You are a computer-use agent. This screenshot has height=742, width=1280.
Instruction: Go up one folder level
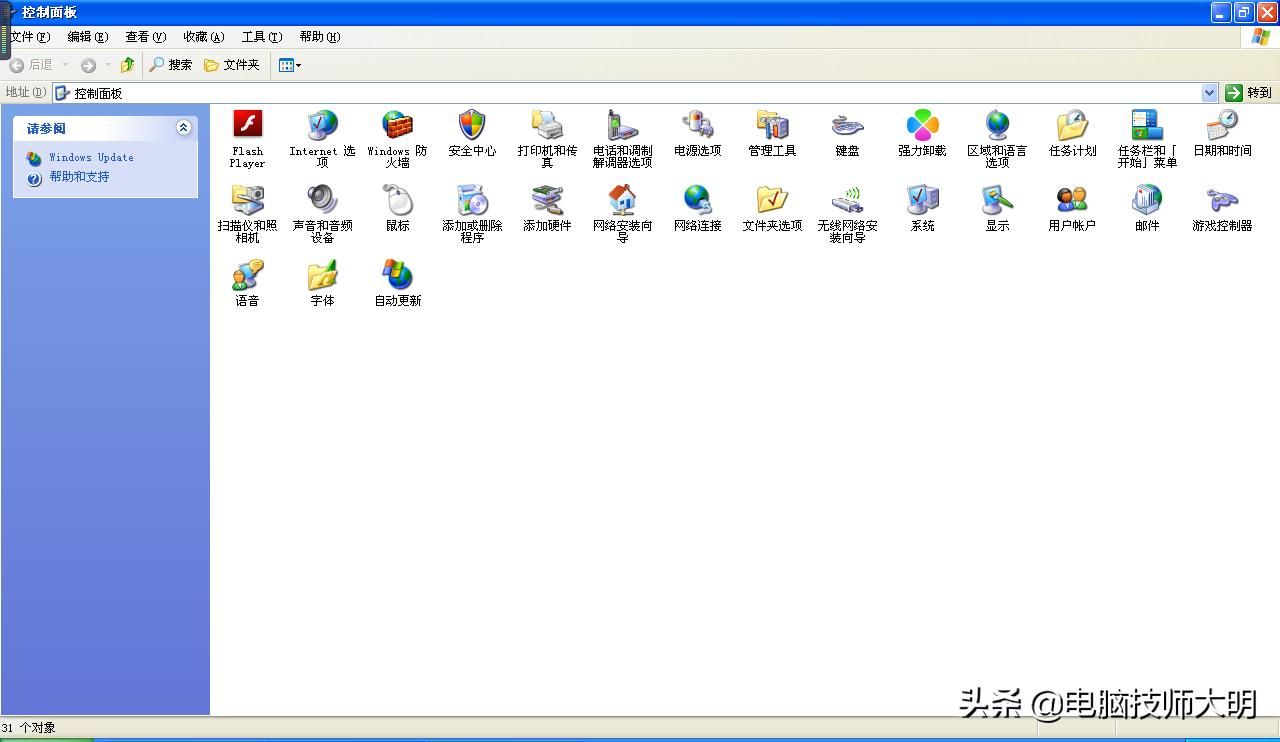[127, 65]
